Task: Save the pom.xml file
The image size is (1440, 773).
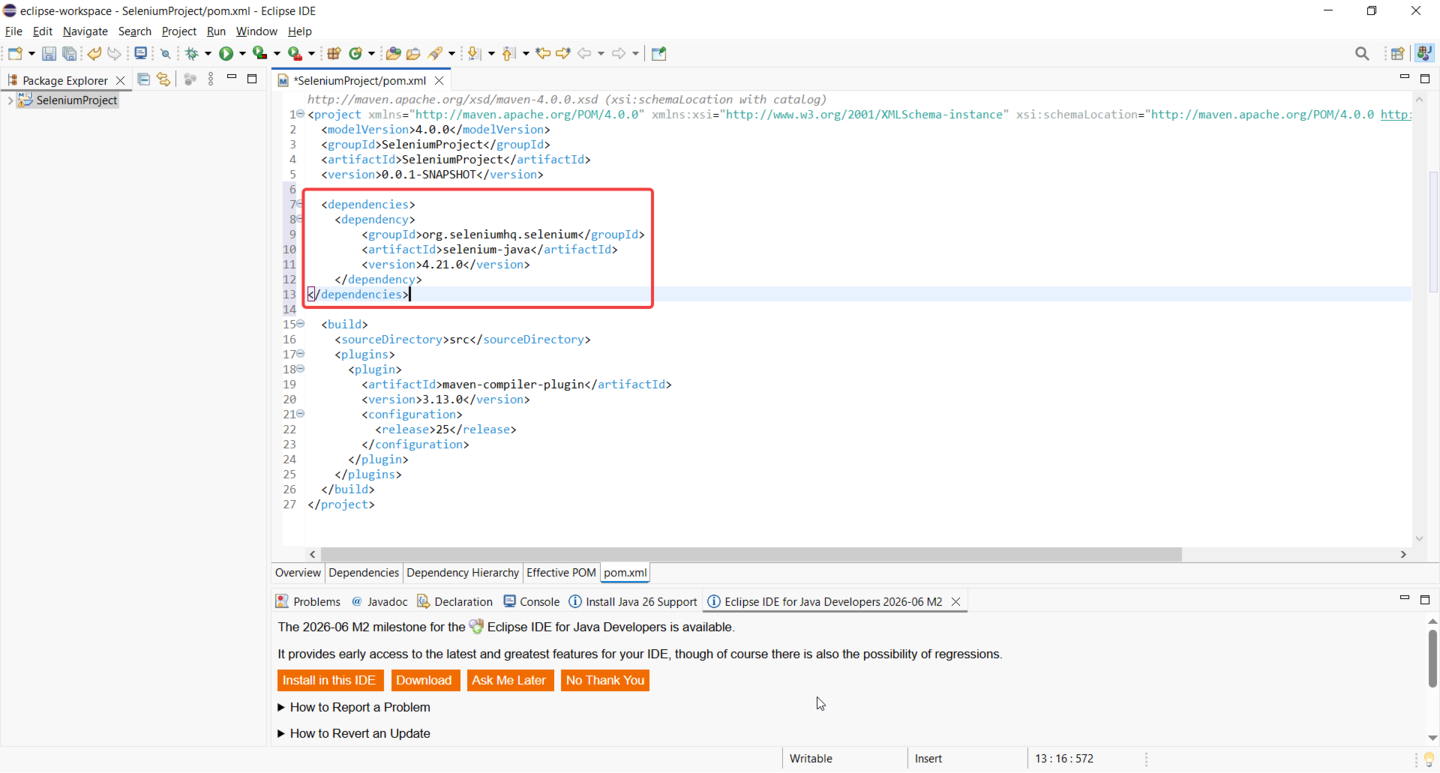Action: (48, 53)
